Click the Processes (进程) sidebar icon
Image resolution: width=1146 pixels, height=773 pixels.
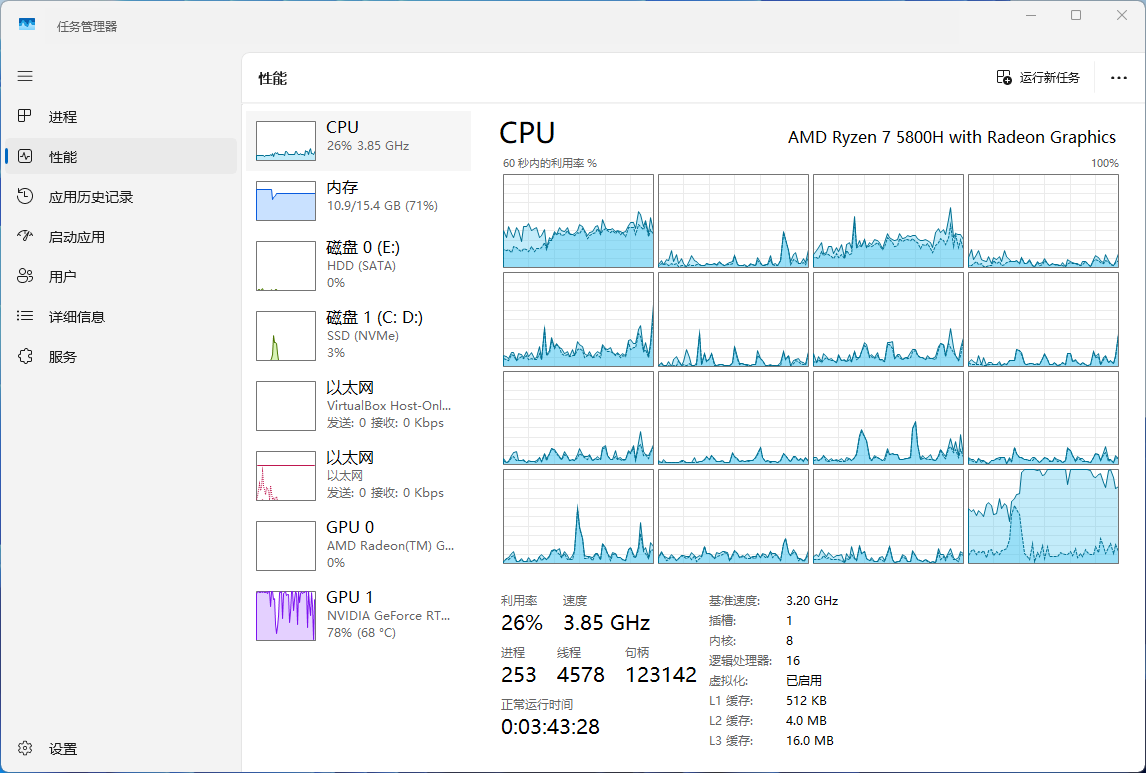(x=25, y=117)
